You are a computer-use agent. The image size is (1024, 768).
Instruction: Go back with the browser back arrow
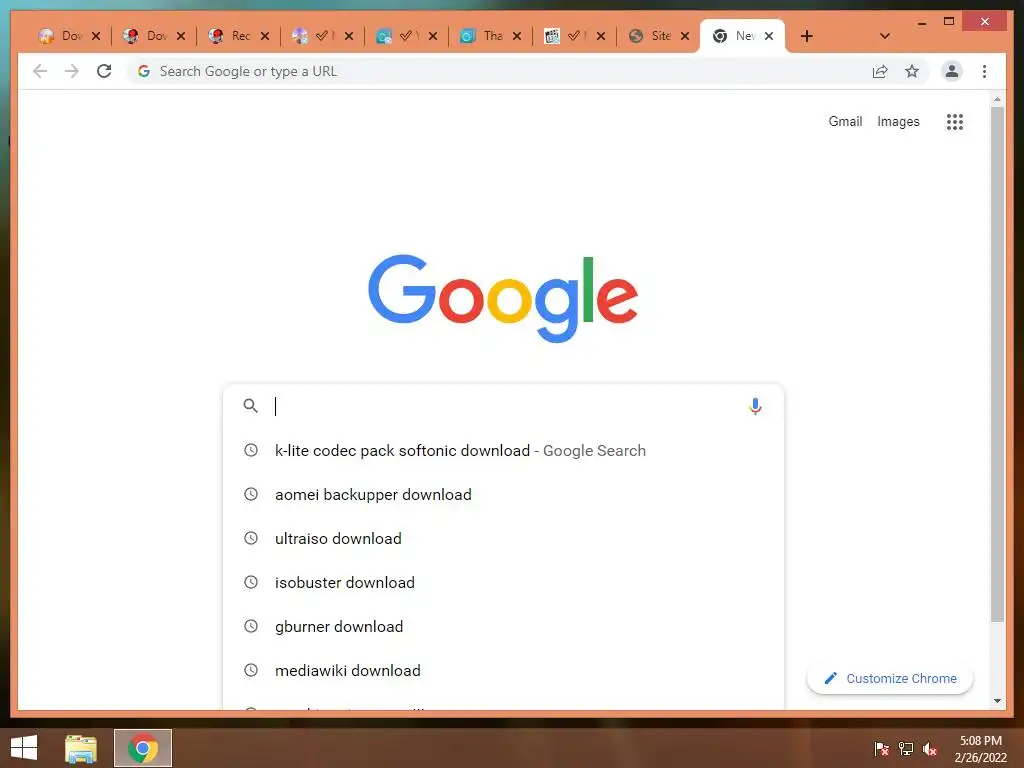[x=40, y=71]
